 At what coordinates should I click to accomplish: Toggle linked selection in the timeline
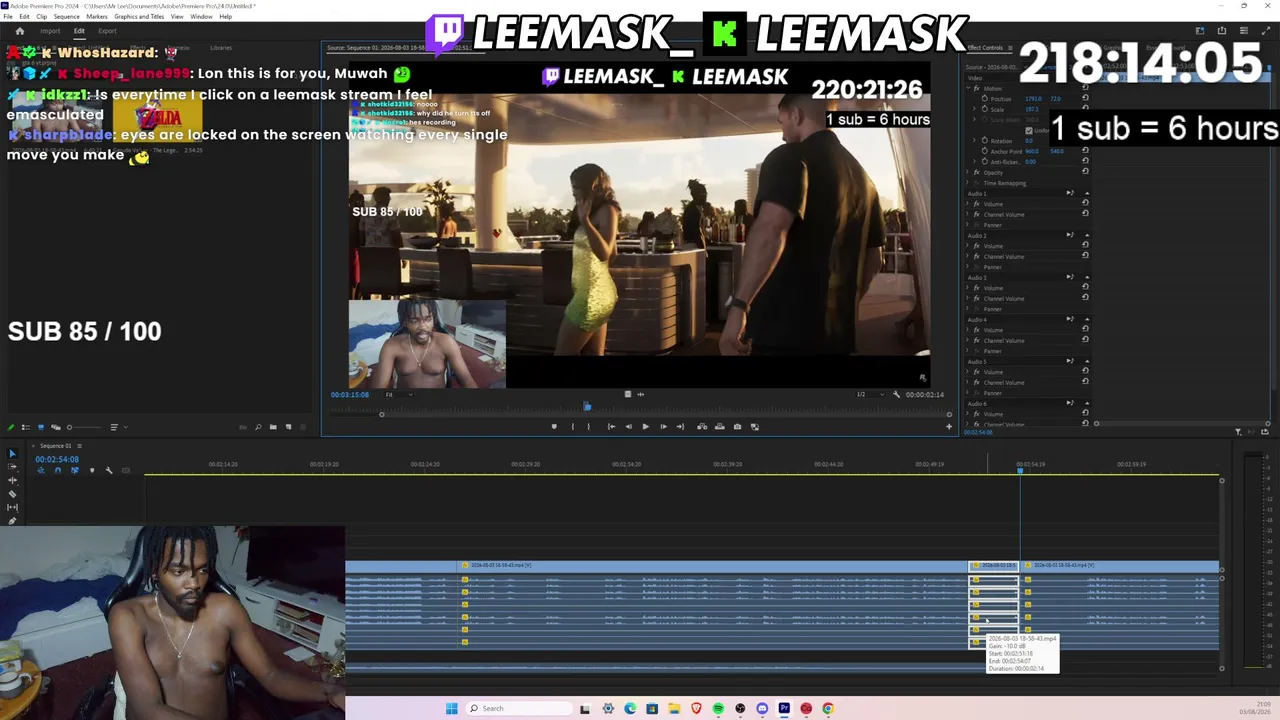74,470
